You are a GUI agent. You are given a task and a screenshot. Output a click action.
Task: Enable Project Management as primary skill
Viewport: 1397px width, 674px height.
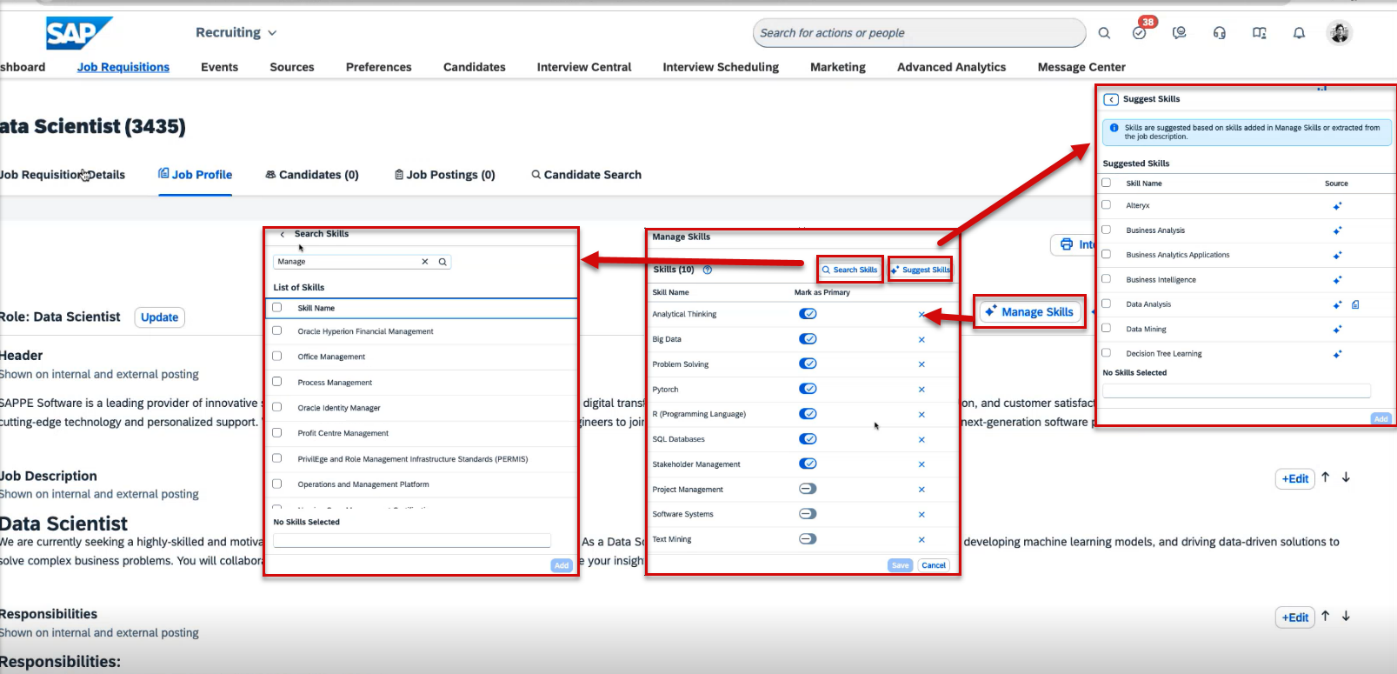[808, 489]
